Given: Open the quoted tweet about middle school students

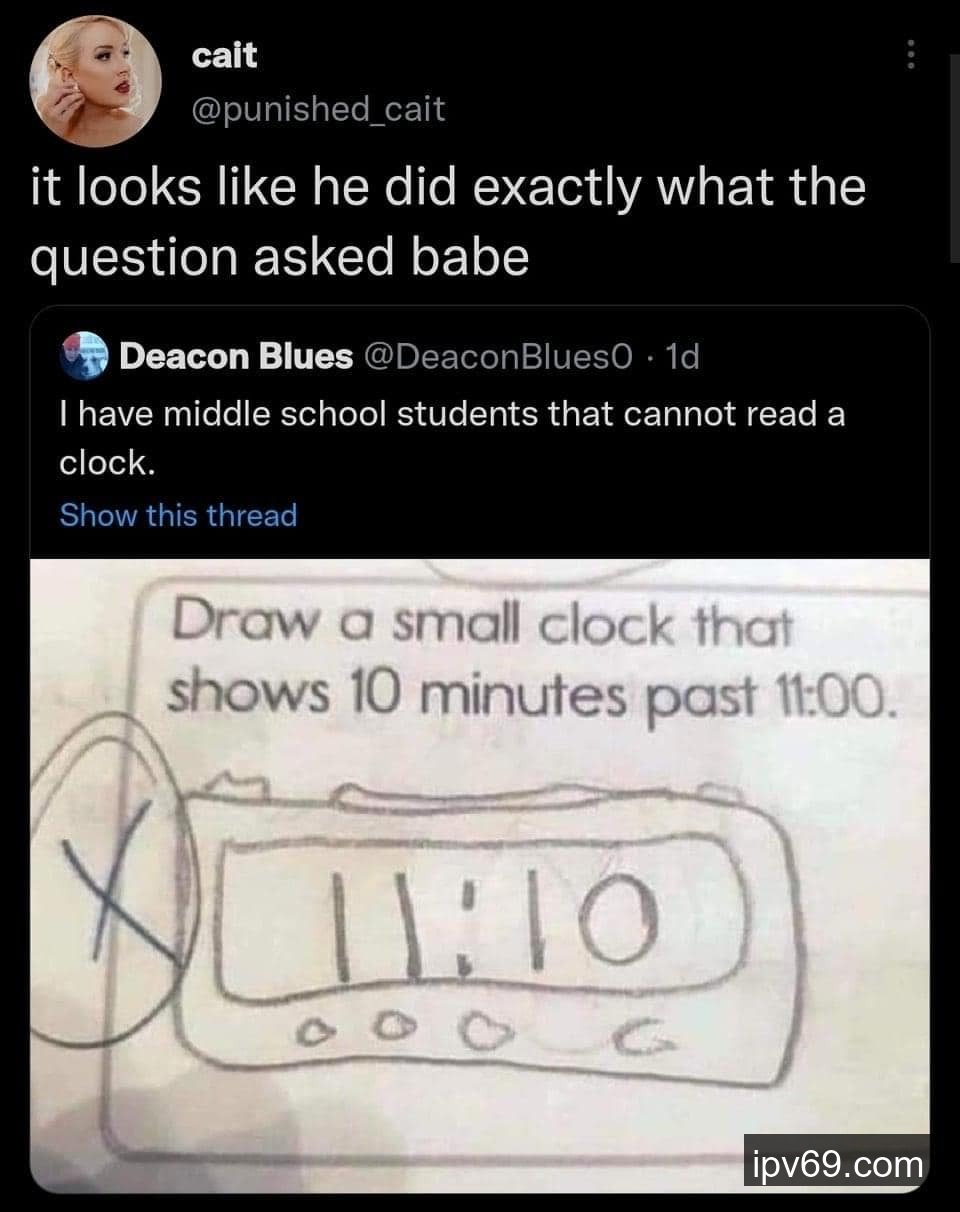Looking at the screenshot, I should click(x=452, y=430).
